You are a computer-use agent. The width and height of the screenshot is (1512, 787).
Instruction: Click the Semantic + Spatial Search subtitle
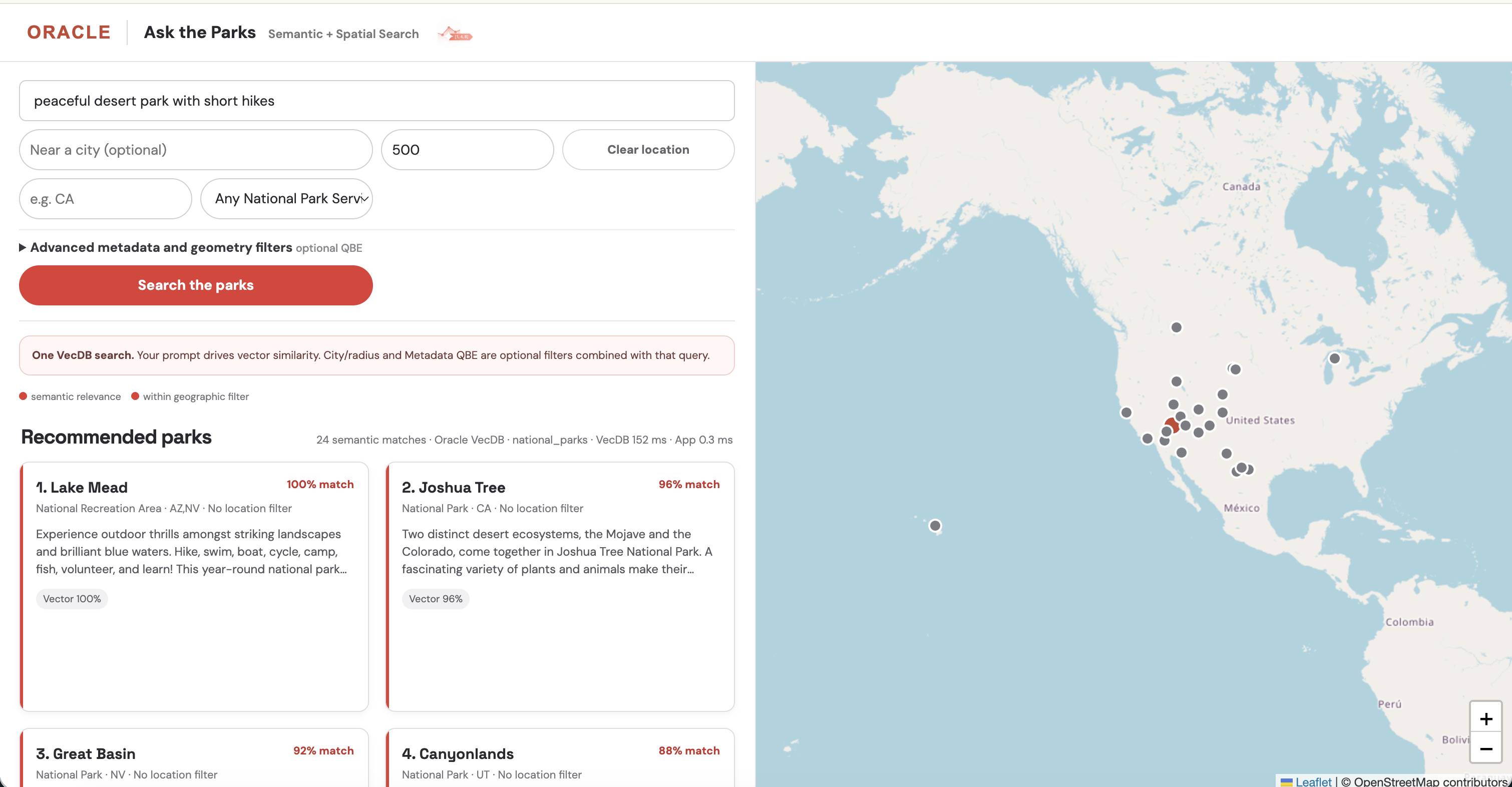pos(343,34)
